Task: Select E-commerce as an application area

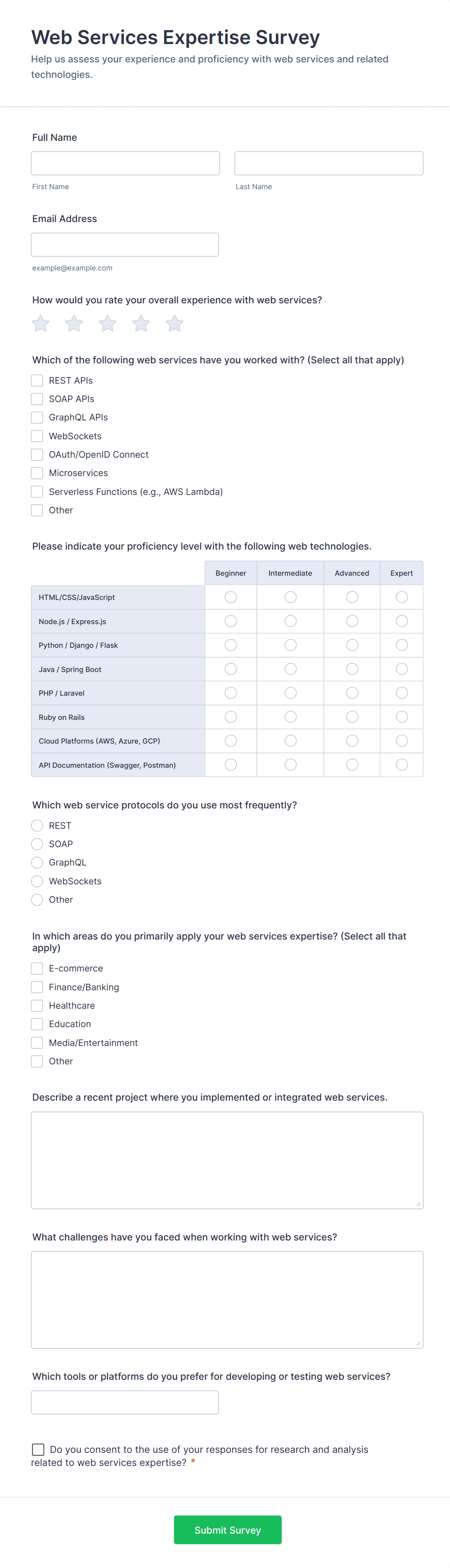Action: coord(37,968)
